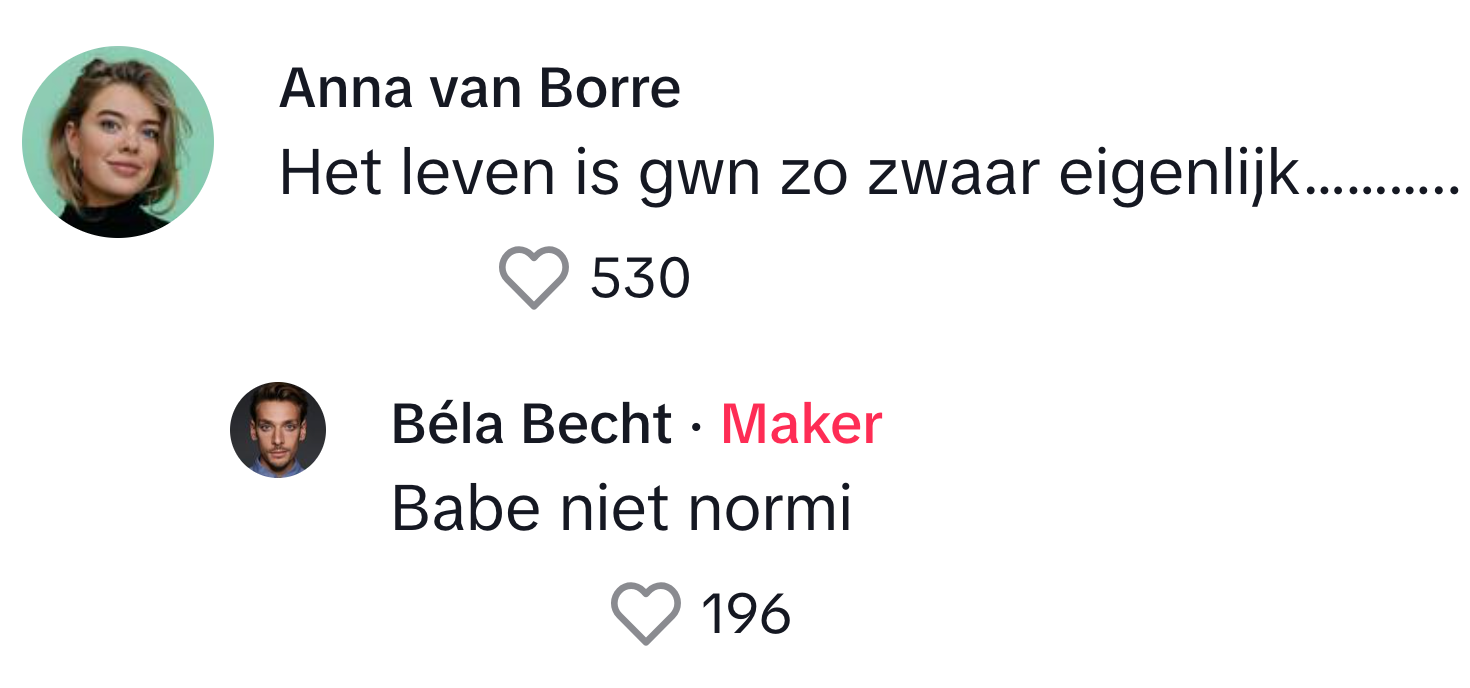Viewport: 1470px width, 688px height.
Task: Tap the heart icon on Béla Becht's reply
Action: tap(645, 613)
